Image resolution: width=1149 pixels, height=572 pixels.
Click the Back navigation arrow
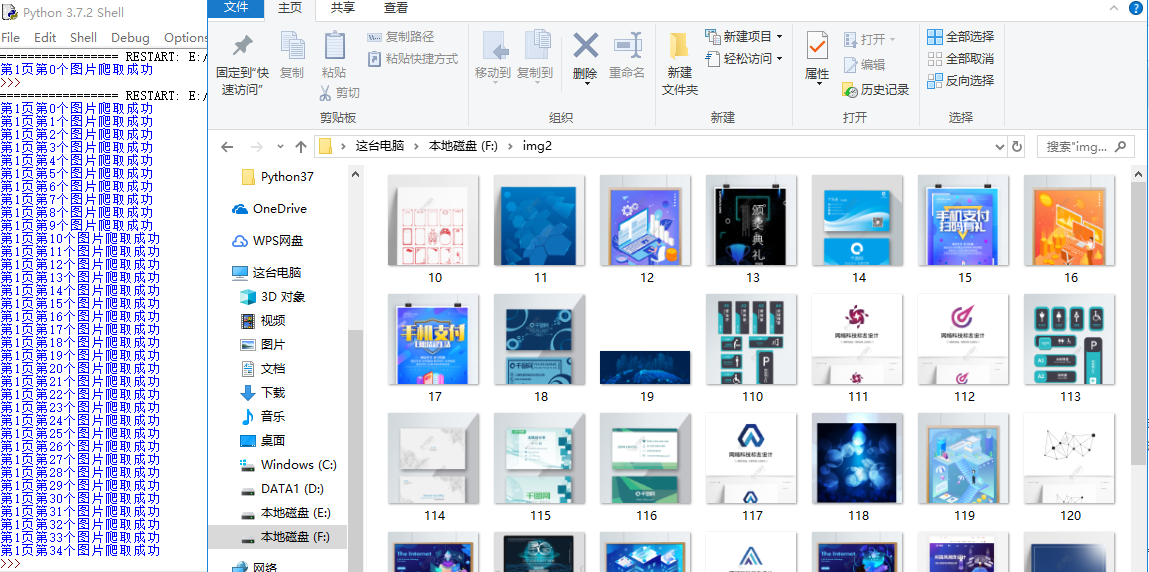(227, 146)
